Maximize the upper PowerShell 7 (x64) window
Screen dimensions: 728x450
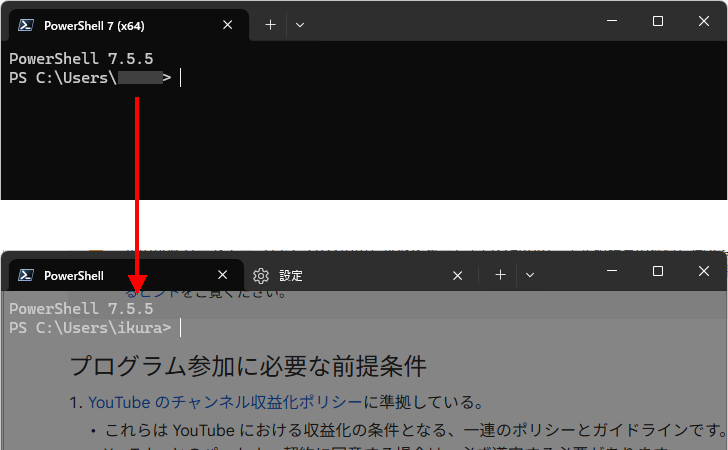658,21
